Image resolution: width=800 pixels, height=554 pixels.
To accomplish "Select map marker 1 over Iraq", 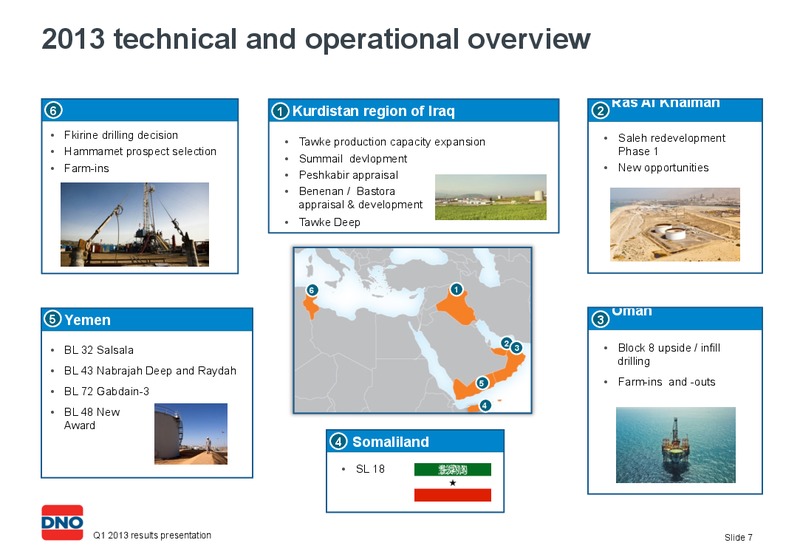I will click(x=456, y=289).
